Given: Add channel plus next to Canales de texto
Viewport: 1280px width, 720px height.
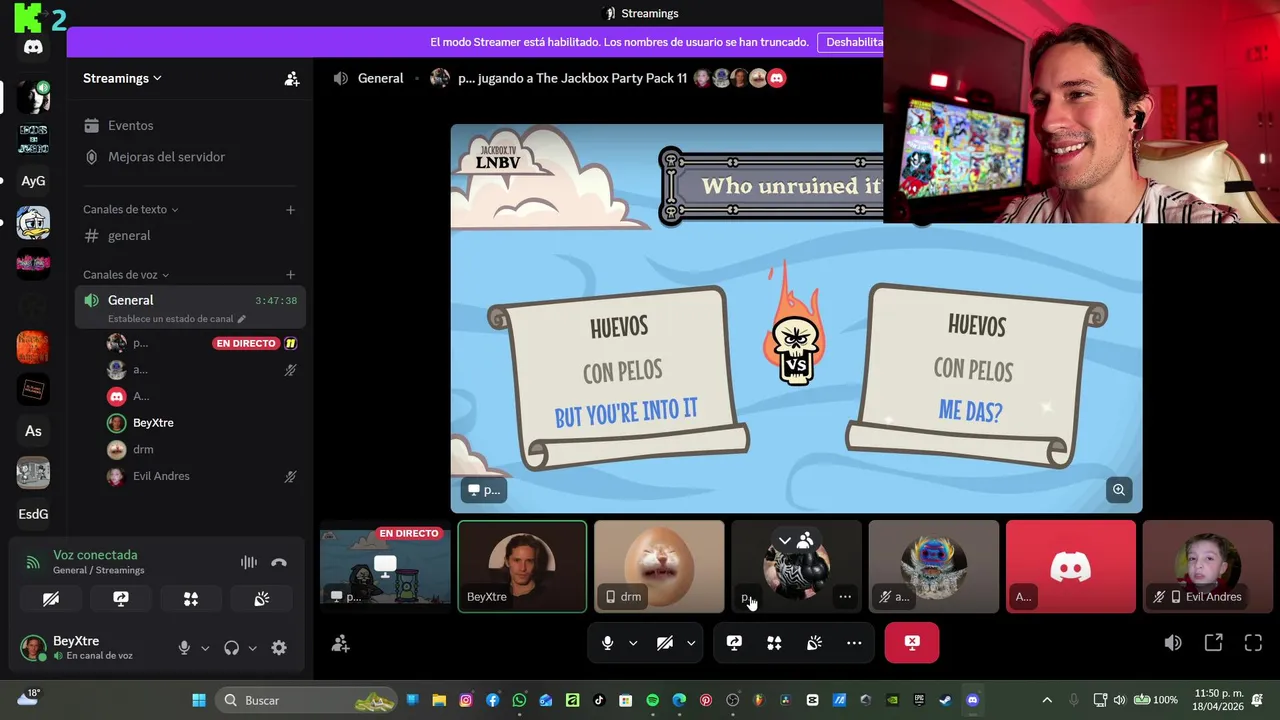Looking at the screenshot, I should pyautogui.click(x=291, y=210).
